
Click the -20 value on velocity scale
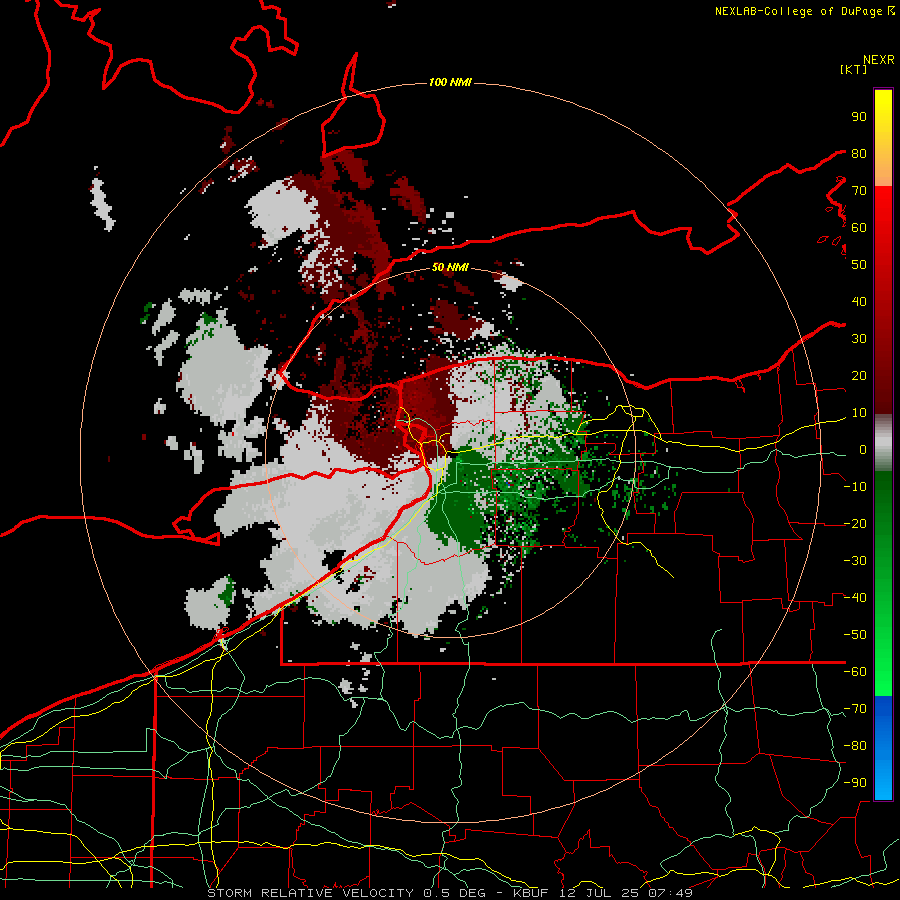pos(855,524)
